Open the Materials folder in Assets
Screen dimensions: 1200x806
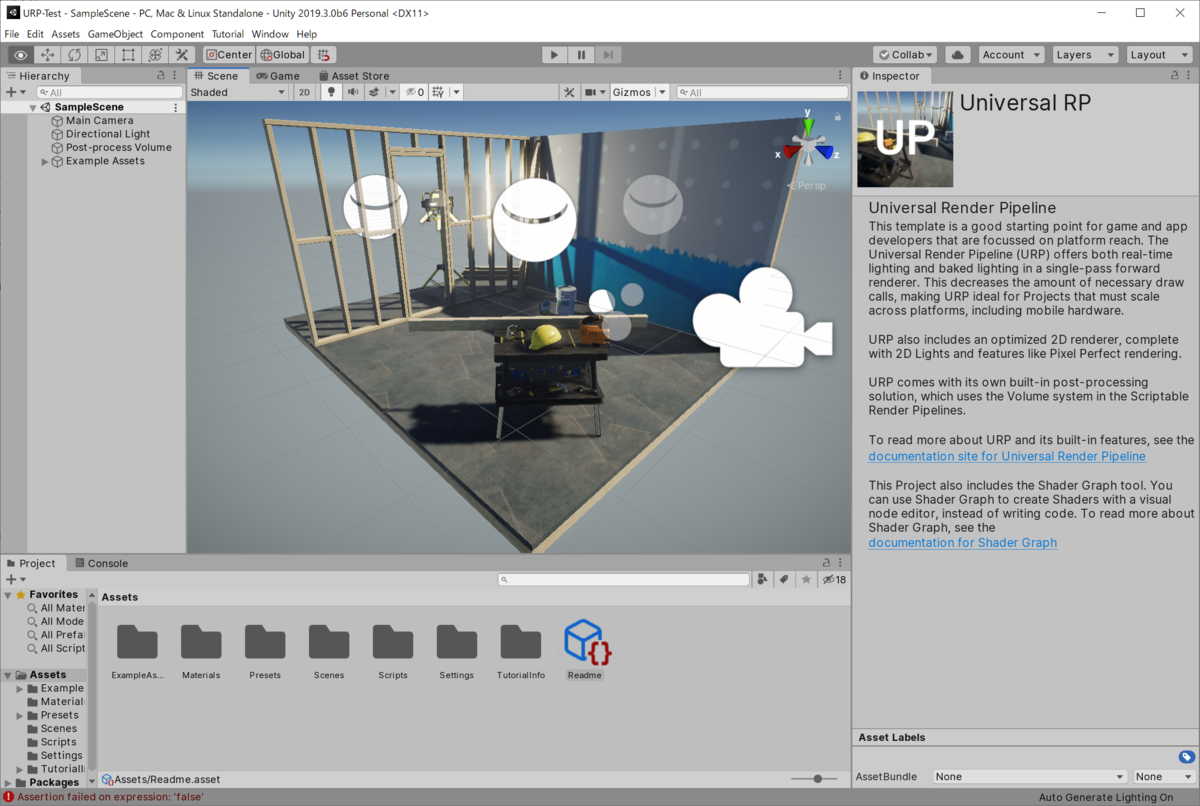click(x=201, y=650)
